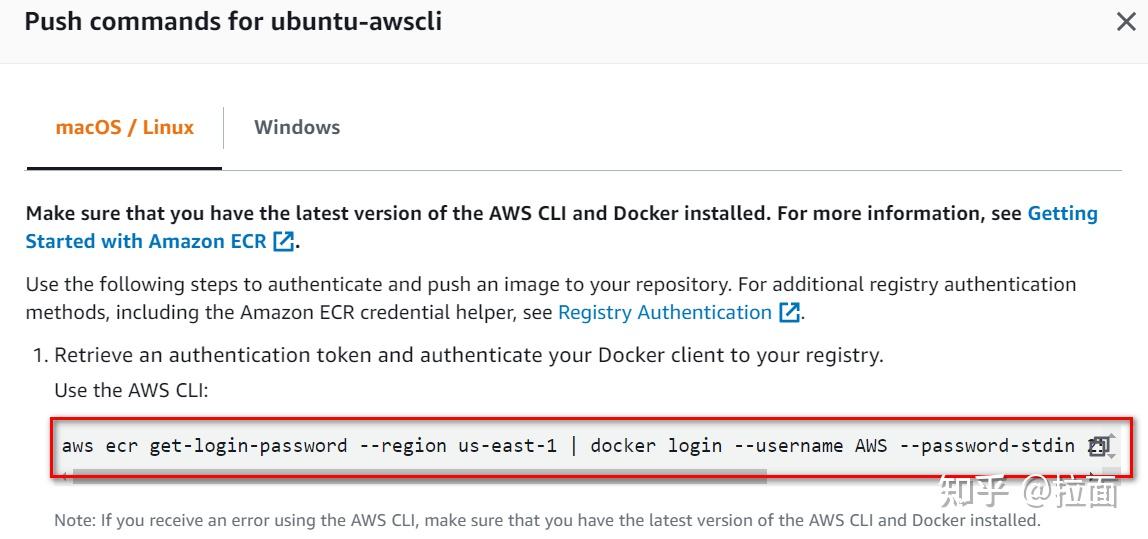
Task: Click the scroll arrows at command box right edge
Action: 1111,447
